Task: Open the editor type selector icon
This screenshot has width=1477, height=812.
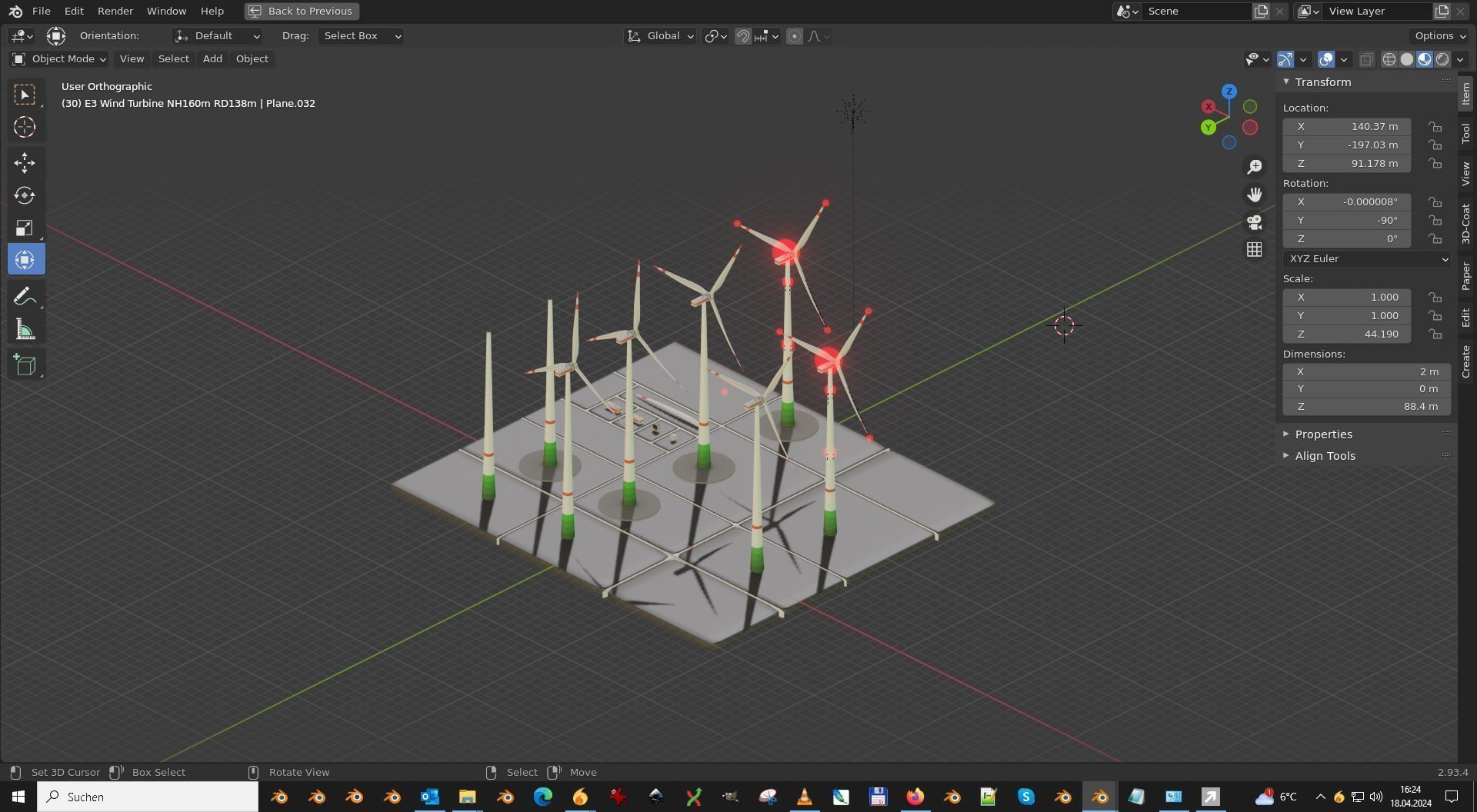Action: [22, 36]
